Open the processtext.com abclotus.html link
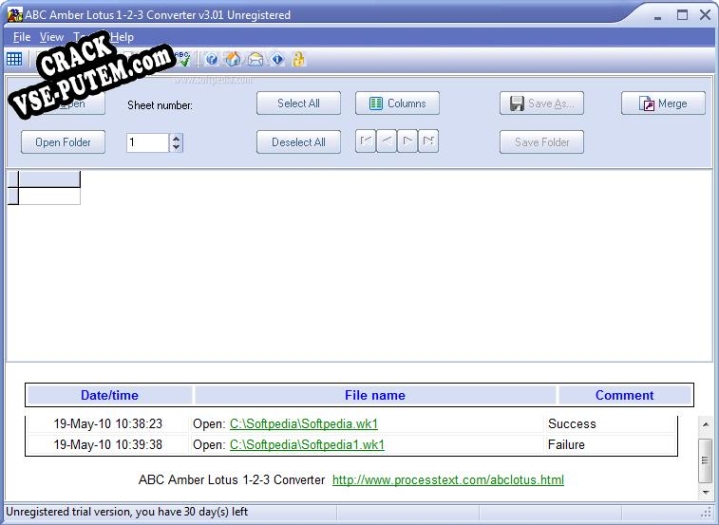This screenshot has width=719, height=525. click(x=448, y=480)
